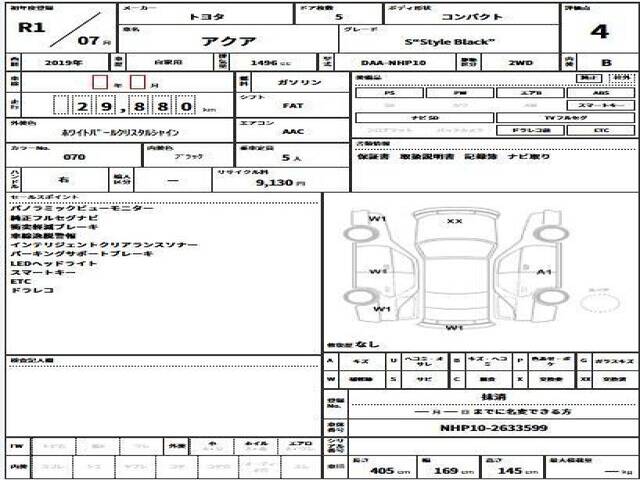Viewport: 640px width, 480px height.
Task: Click the top-view car diagram
Action: coord(454,267)
